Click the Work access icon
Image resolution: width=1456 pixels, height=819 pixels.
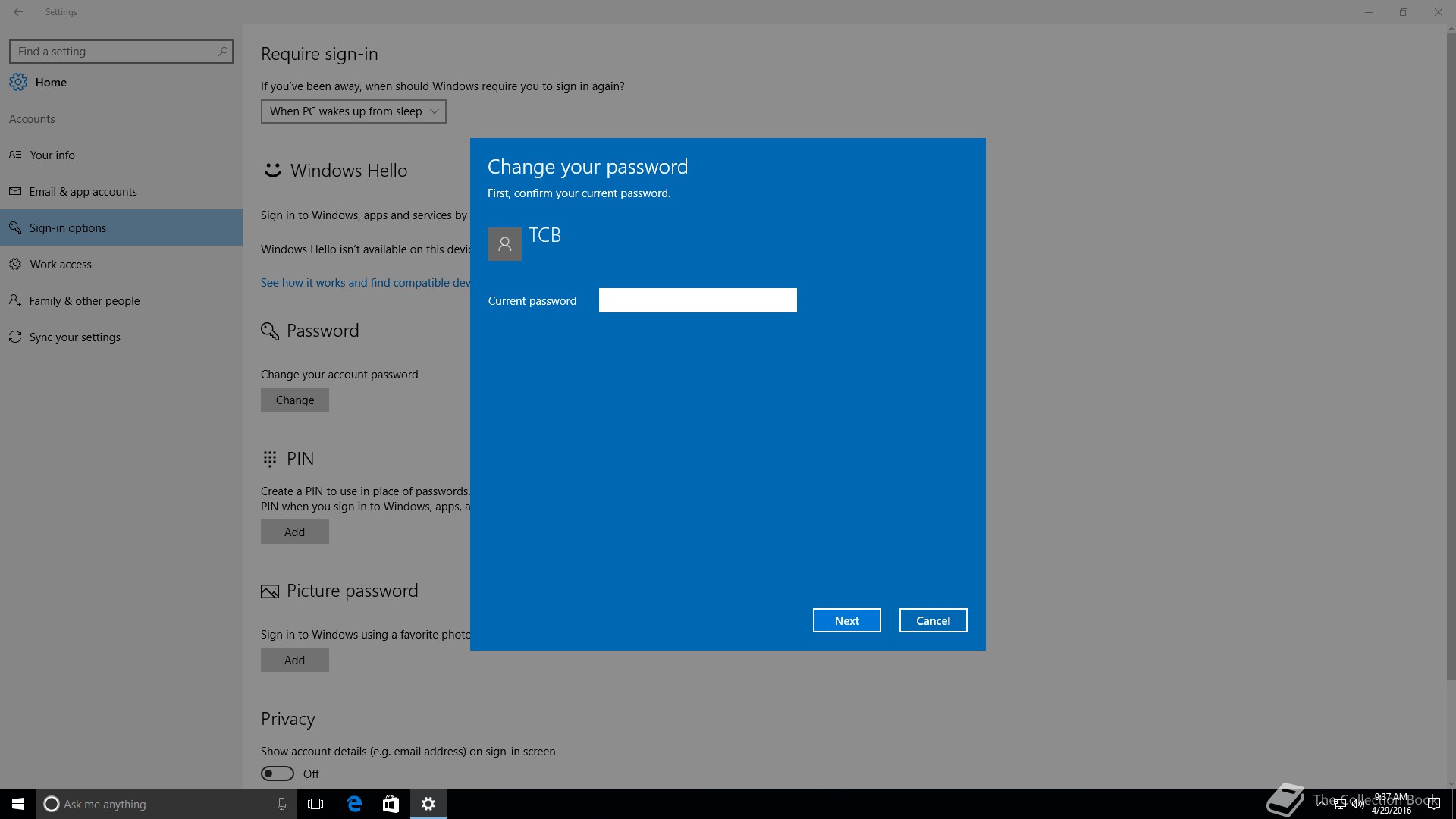(x=15, y=264)
